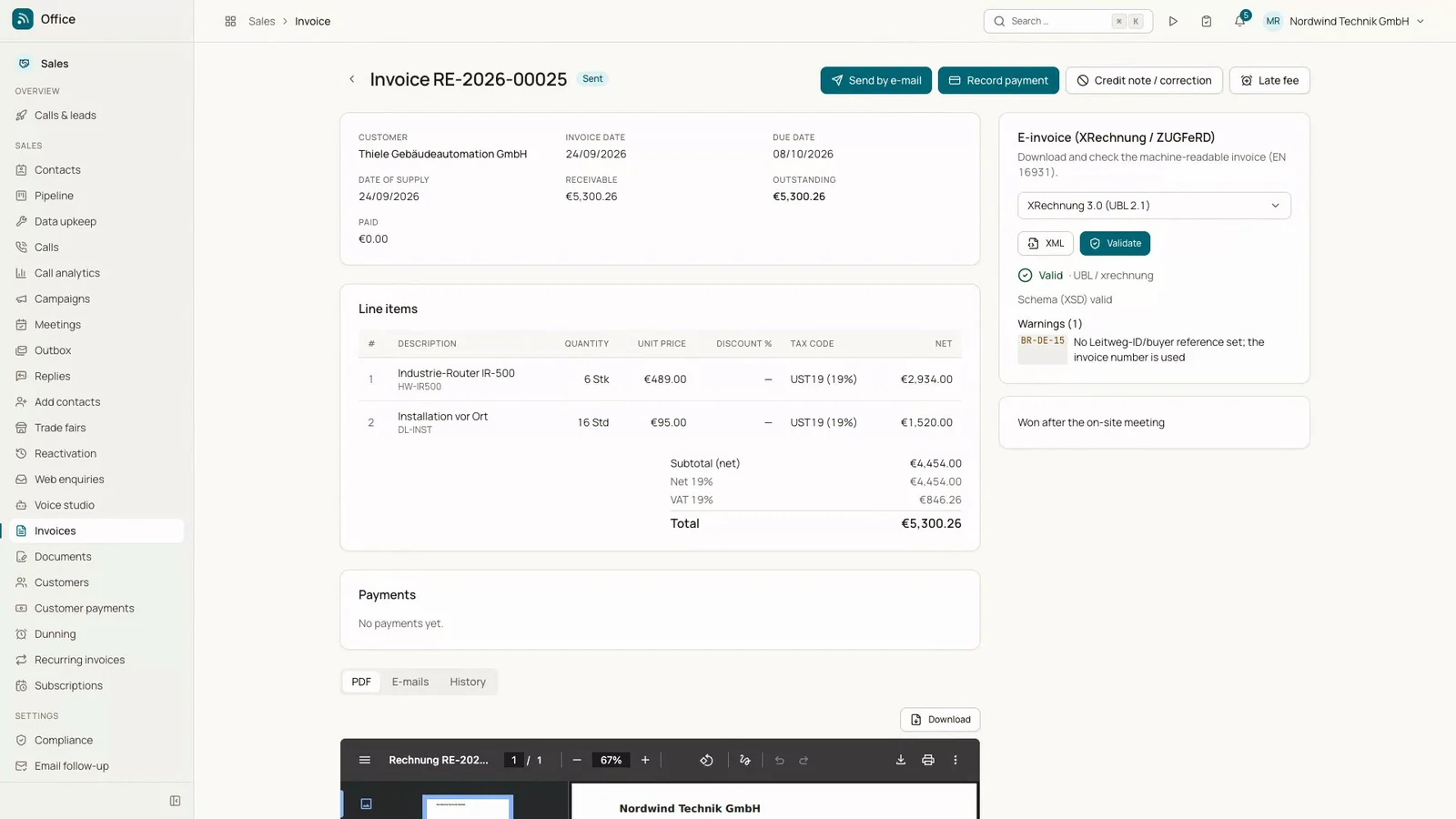Image resolution: width=1456 pixels, height=819 pixels.
Task: Open the e-invoice format dropdown
Action: [x=1154, y=206]
